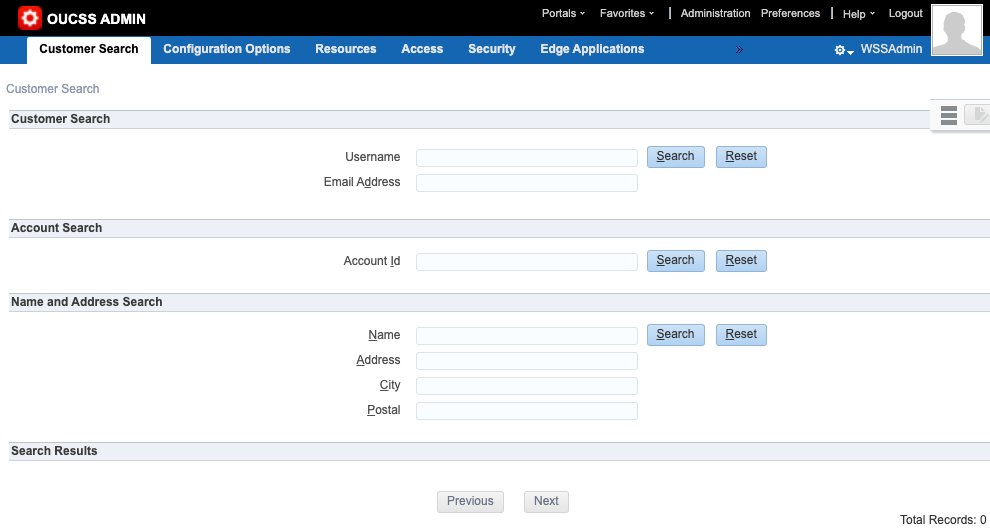
Task: Open the Administration link
Action: [x=715, y=14]
